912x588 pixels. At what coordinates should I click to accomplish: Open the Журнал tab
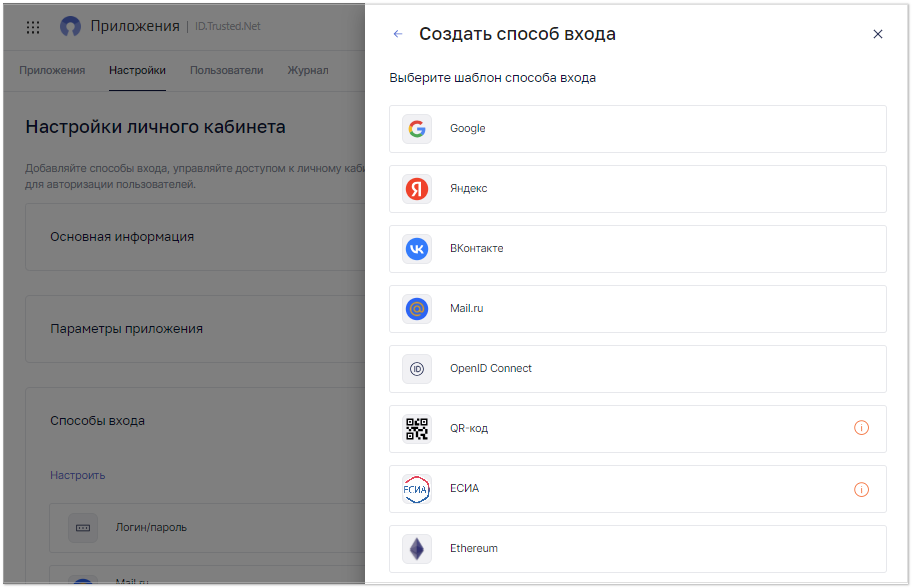(x=308, y=70)
